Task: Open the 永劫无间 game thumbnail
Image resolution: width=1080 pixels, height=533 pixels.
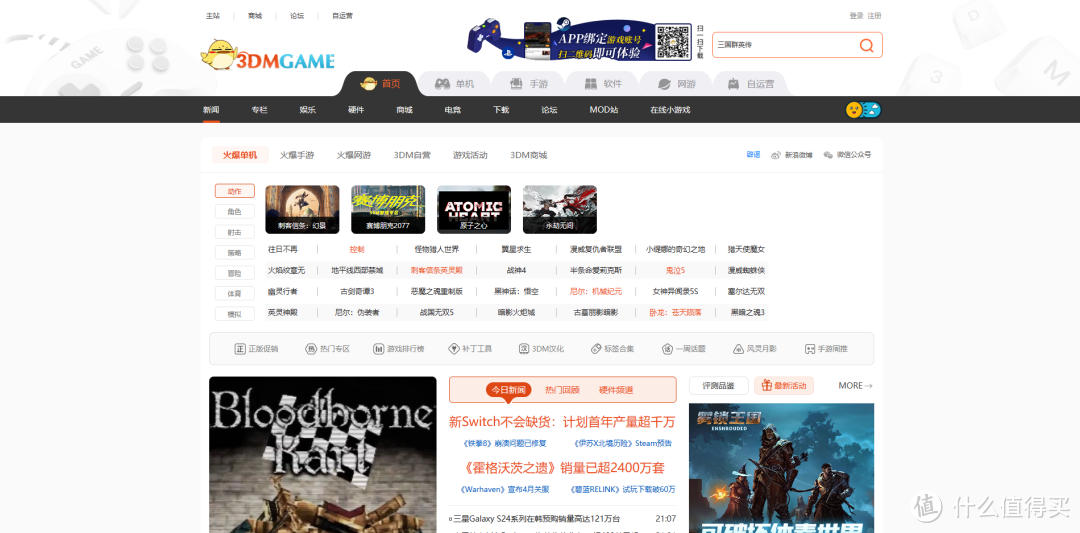Action: tap(560, 209)
